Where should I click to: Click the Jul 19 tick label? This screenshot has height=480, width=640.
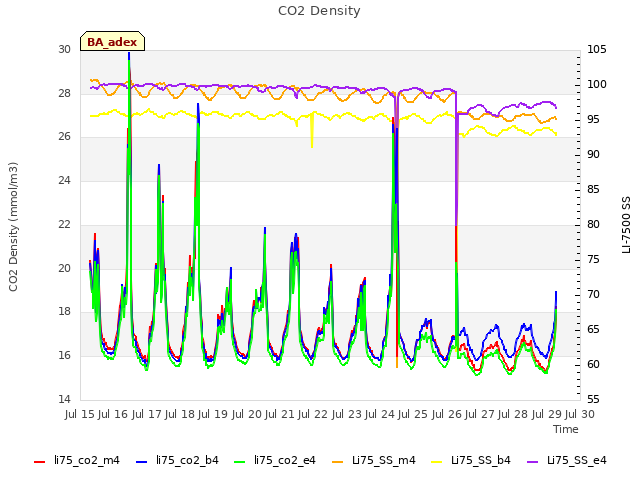[x=213, y=414]
